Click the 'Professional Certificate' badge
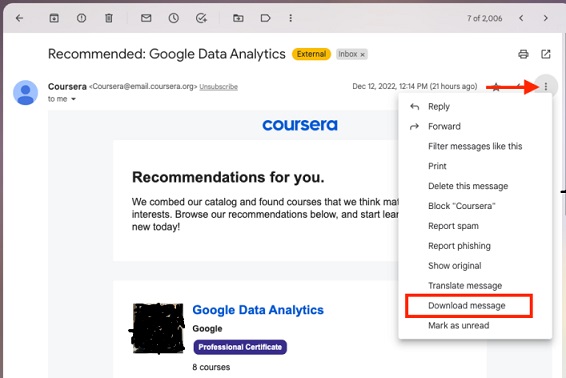This screenshot has height=378, width=566. pyautogui.click(x=240, y=347)
